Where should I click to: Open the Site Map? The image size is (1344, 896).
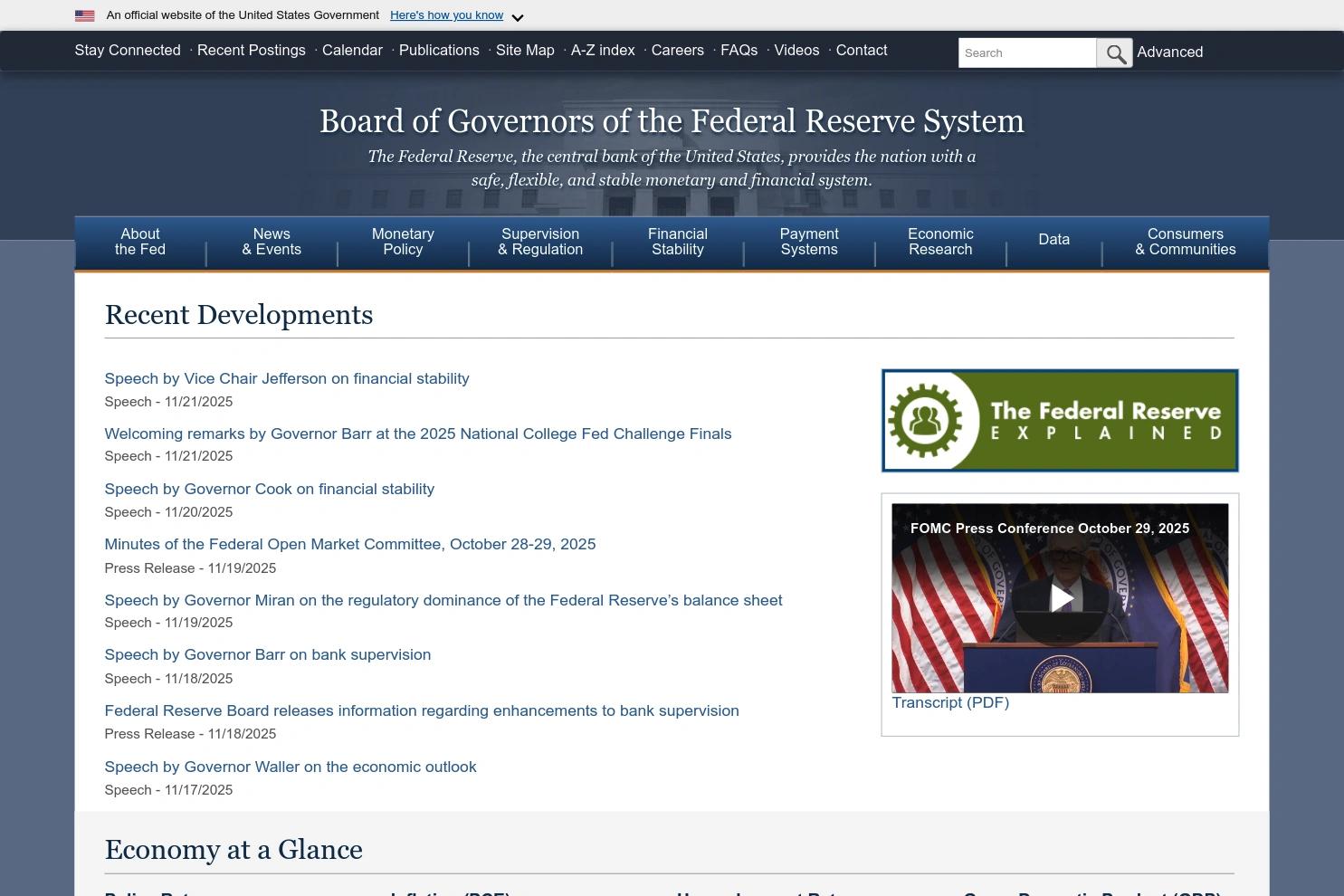click(x=525, y=51)
